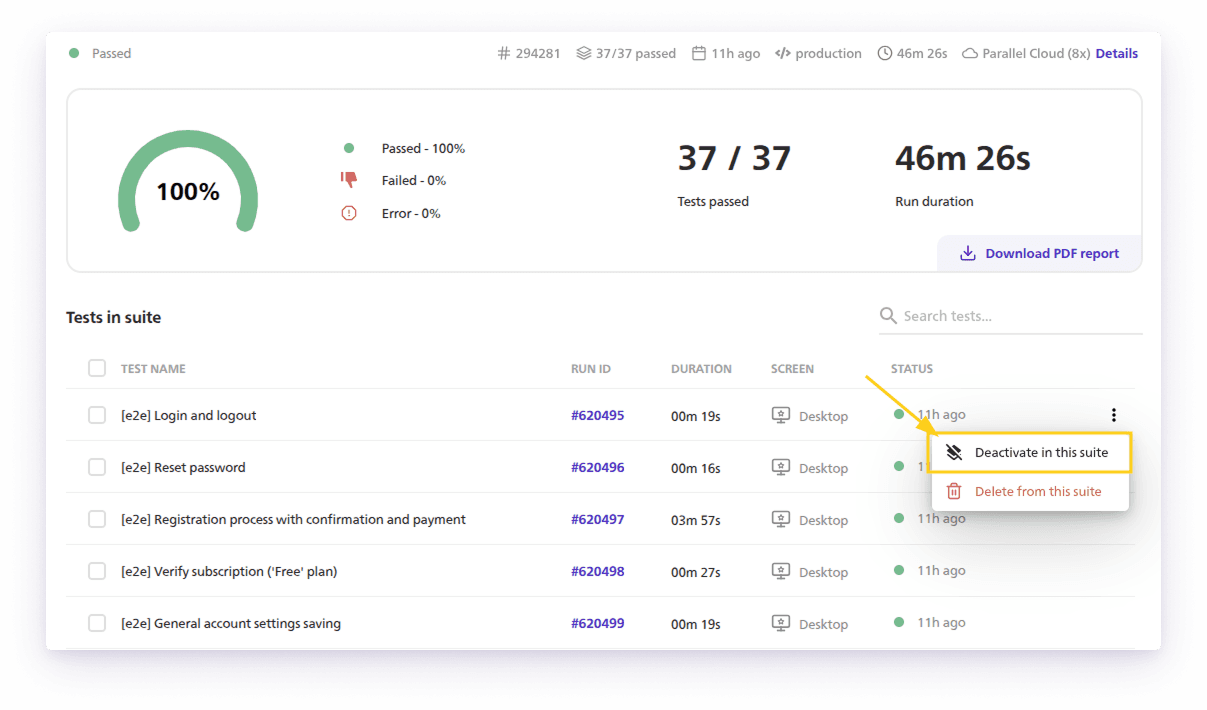The height and width of the screenshot is (710, 1207).
Task: Click the cloud icon beside Parallel Cloud
Action: pos(969,54)
